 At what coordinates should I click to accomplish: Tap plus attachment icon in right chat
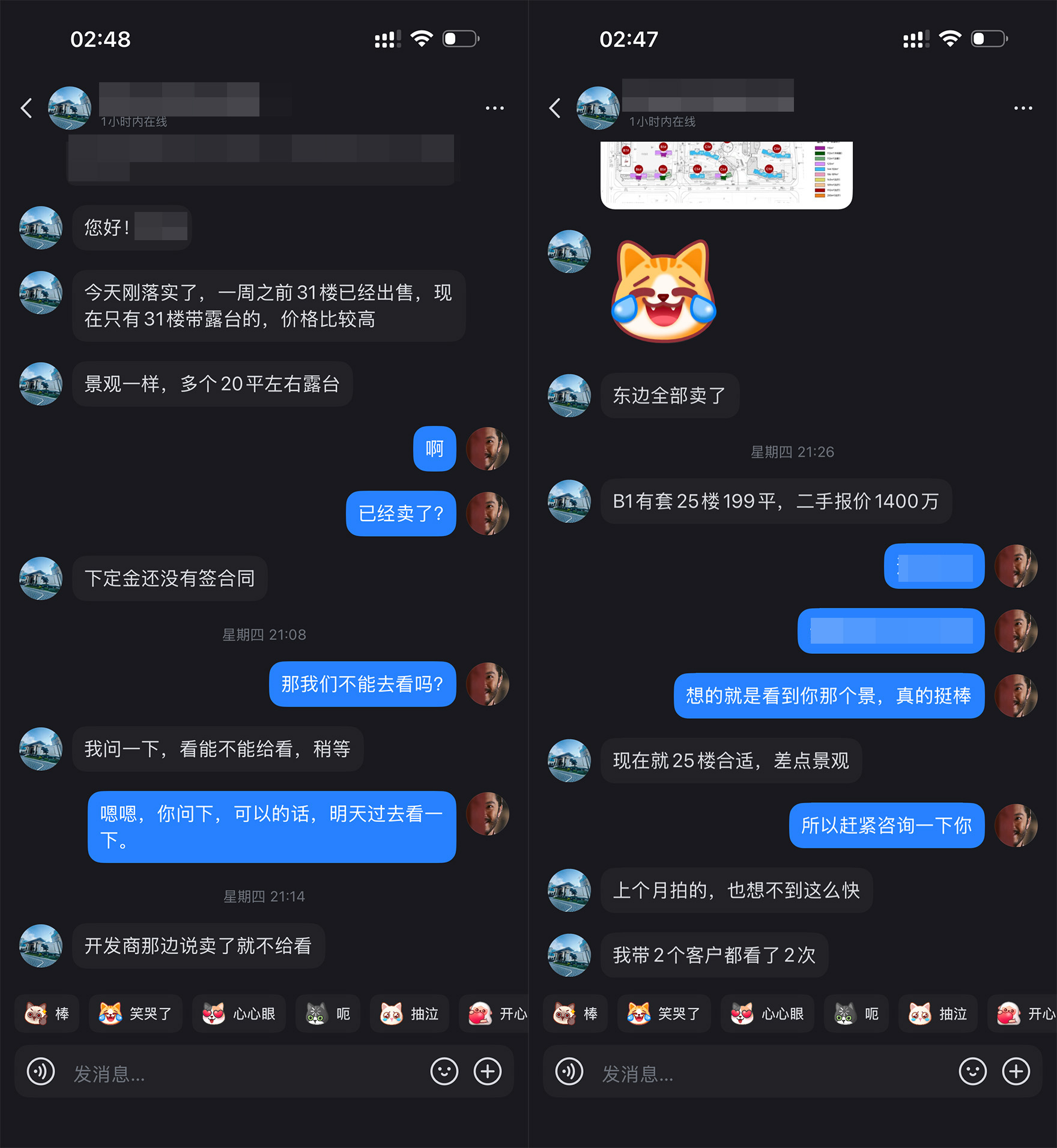coord(1016,1072)
